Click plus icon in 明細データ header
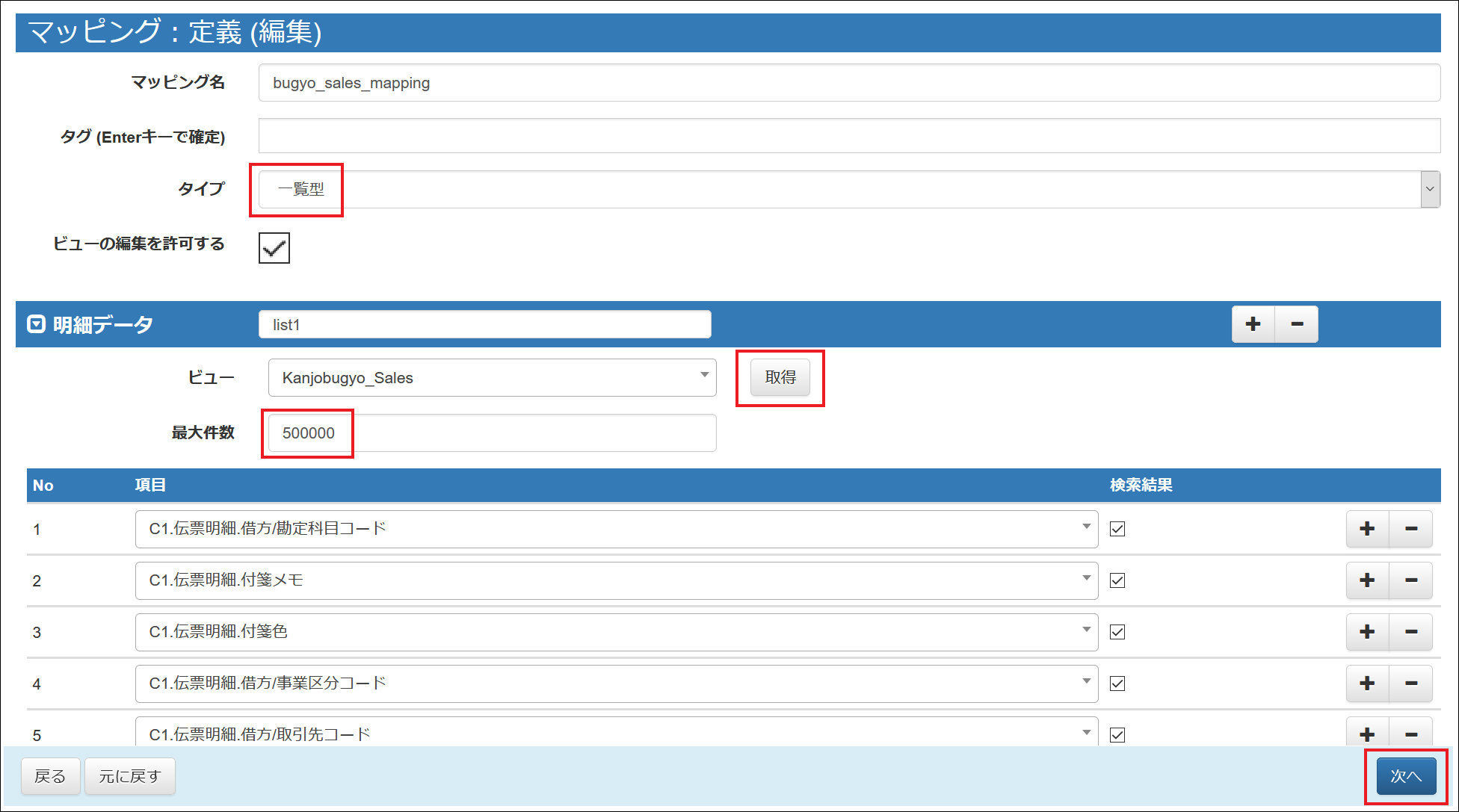The width and height of the screenshot is (1459, 812). point(1253,324)
